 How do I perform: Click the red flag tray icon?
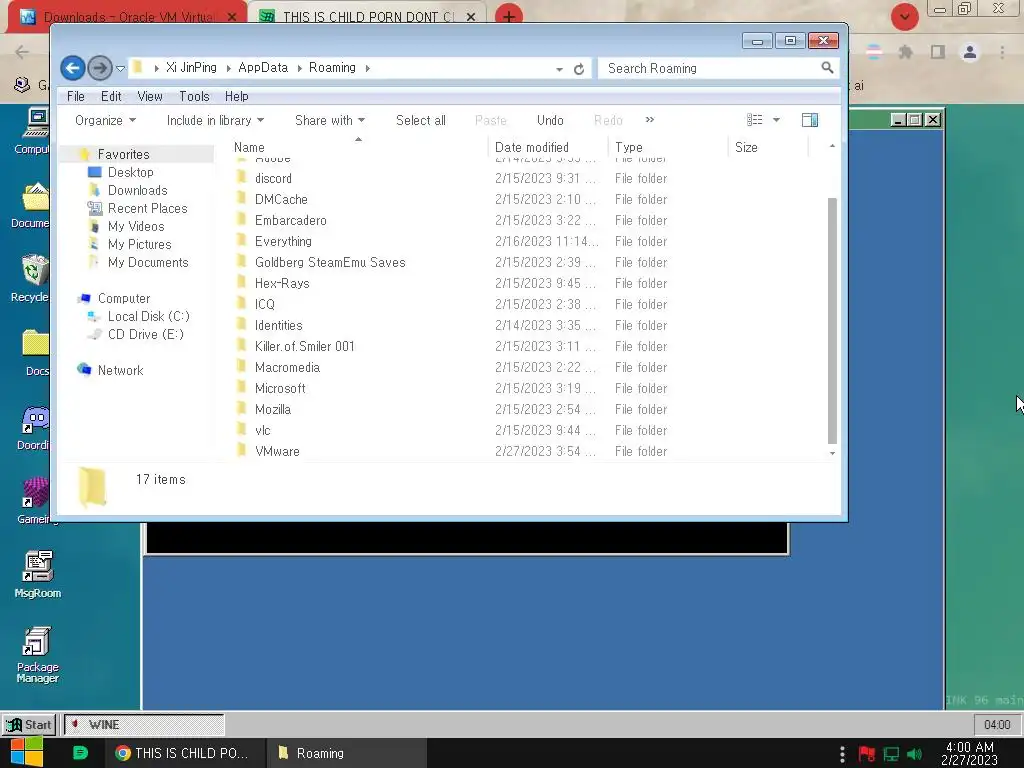(867, 754)
